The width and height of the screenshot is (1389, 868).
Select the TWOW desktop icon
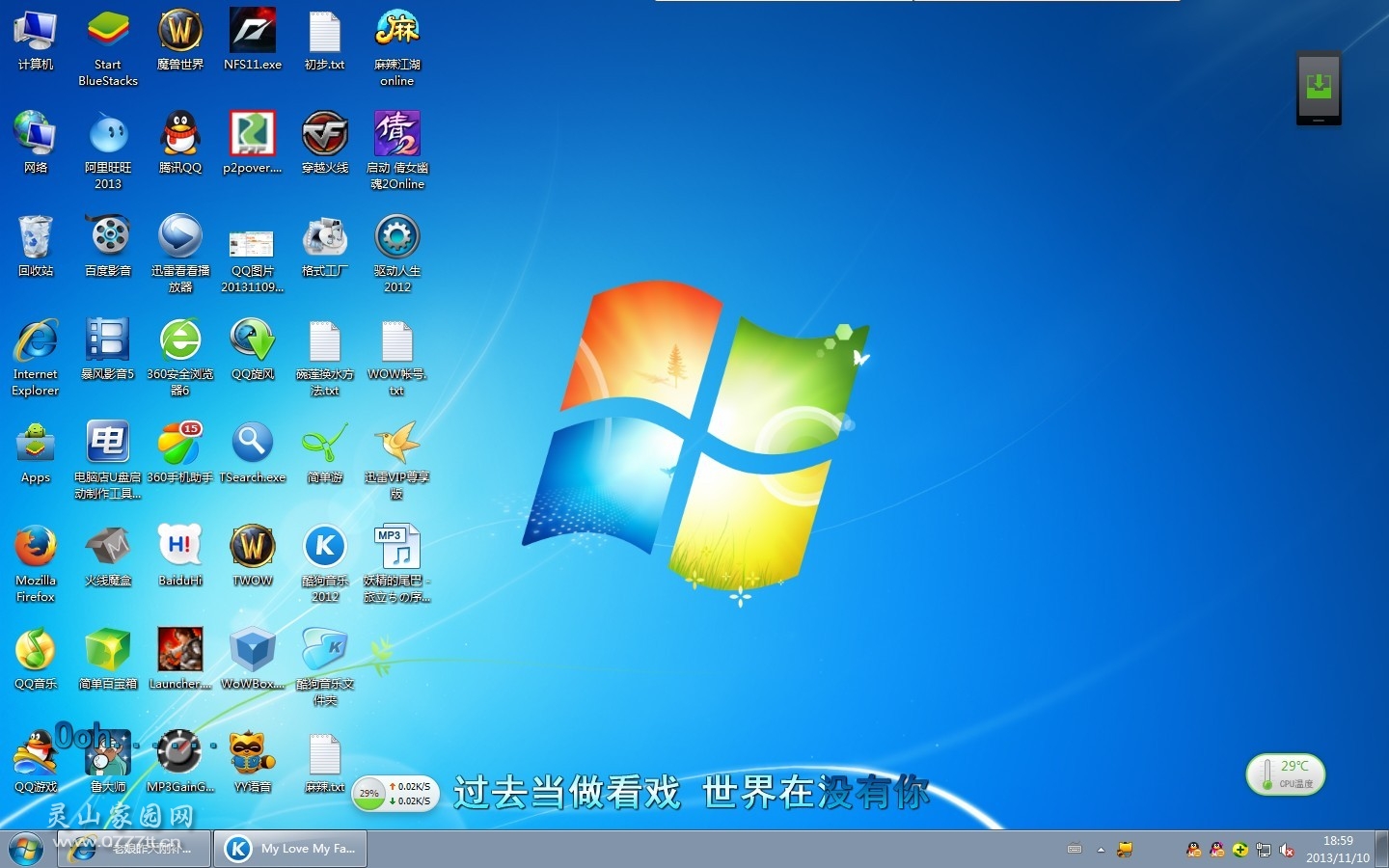pyautogui.click(x=253, y=556)
